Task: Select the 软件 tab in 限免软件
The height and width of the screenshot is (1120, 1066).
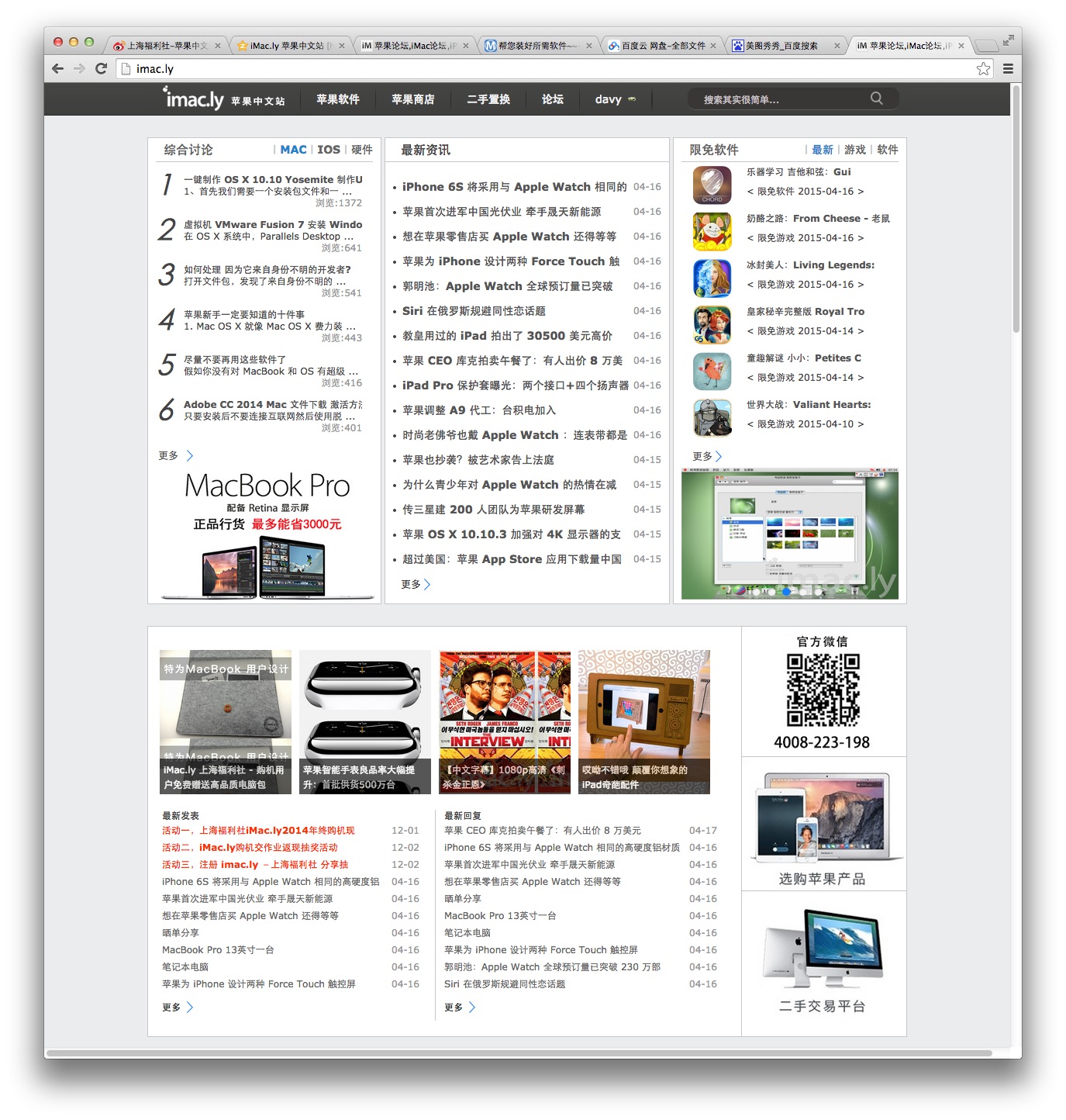Action: 888,150
